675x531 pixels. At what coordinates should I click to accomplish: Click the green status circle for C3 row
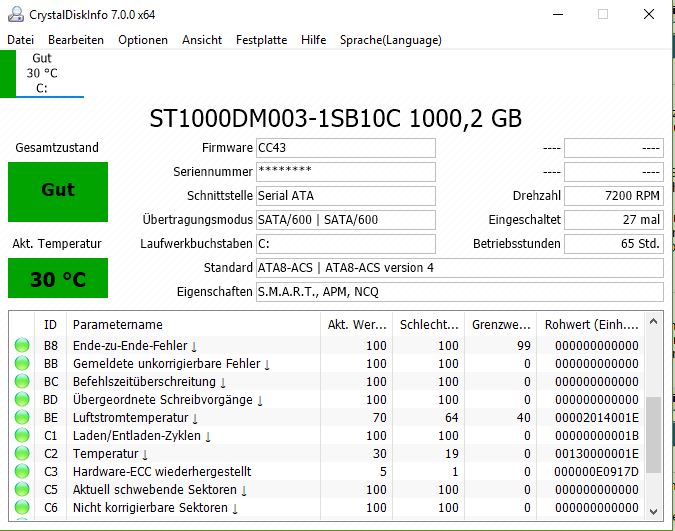tap(22, 472)
